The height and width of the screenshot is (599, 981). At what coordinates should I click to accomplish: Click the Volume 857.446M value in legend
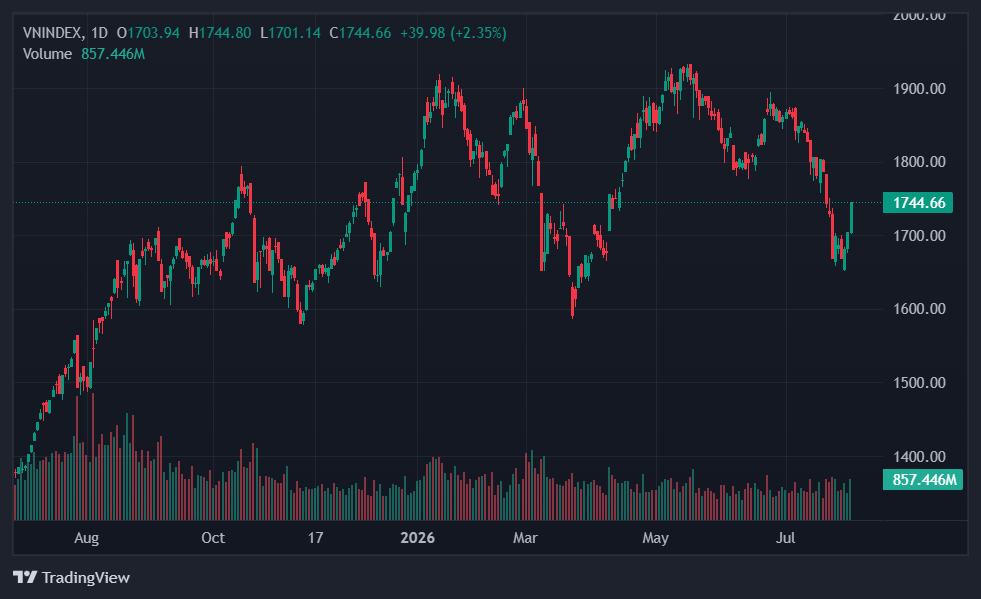click(x=113, y=54)
